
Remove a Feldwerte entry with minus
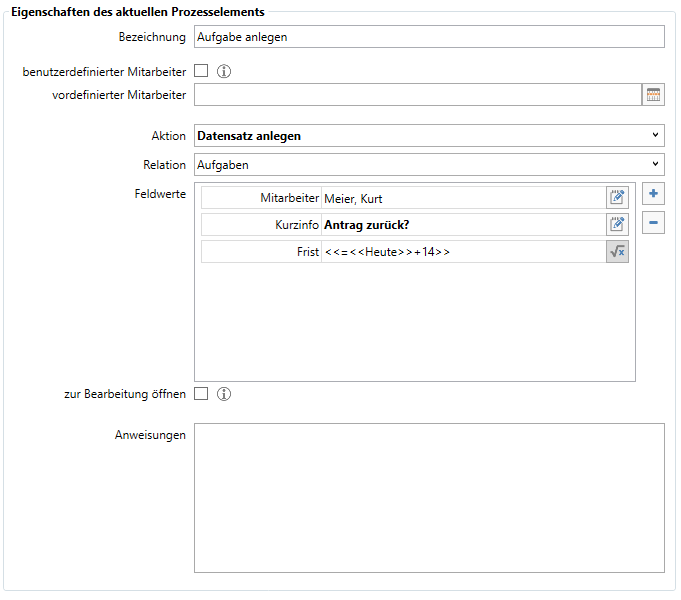pyautogui.click(x=653, y=222)
